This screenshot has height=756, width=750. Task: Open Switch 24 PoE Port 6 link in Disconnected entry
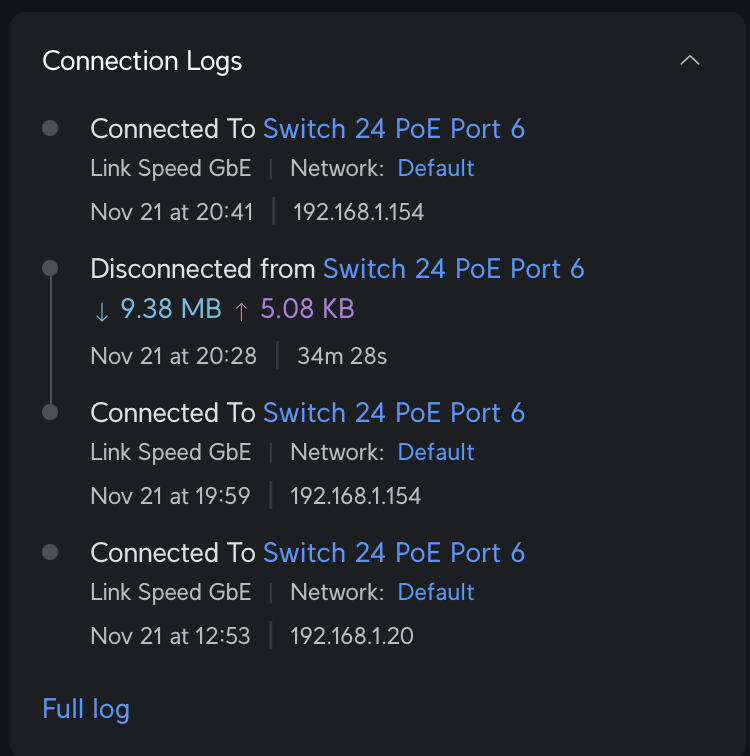453,269
